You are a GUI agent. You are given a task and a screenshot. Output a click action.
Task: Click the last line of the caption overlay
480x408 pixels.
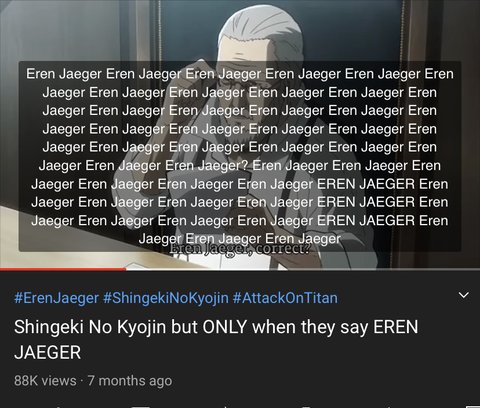click(240, 239)
